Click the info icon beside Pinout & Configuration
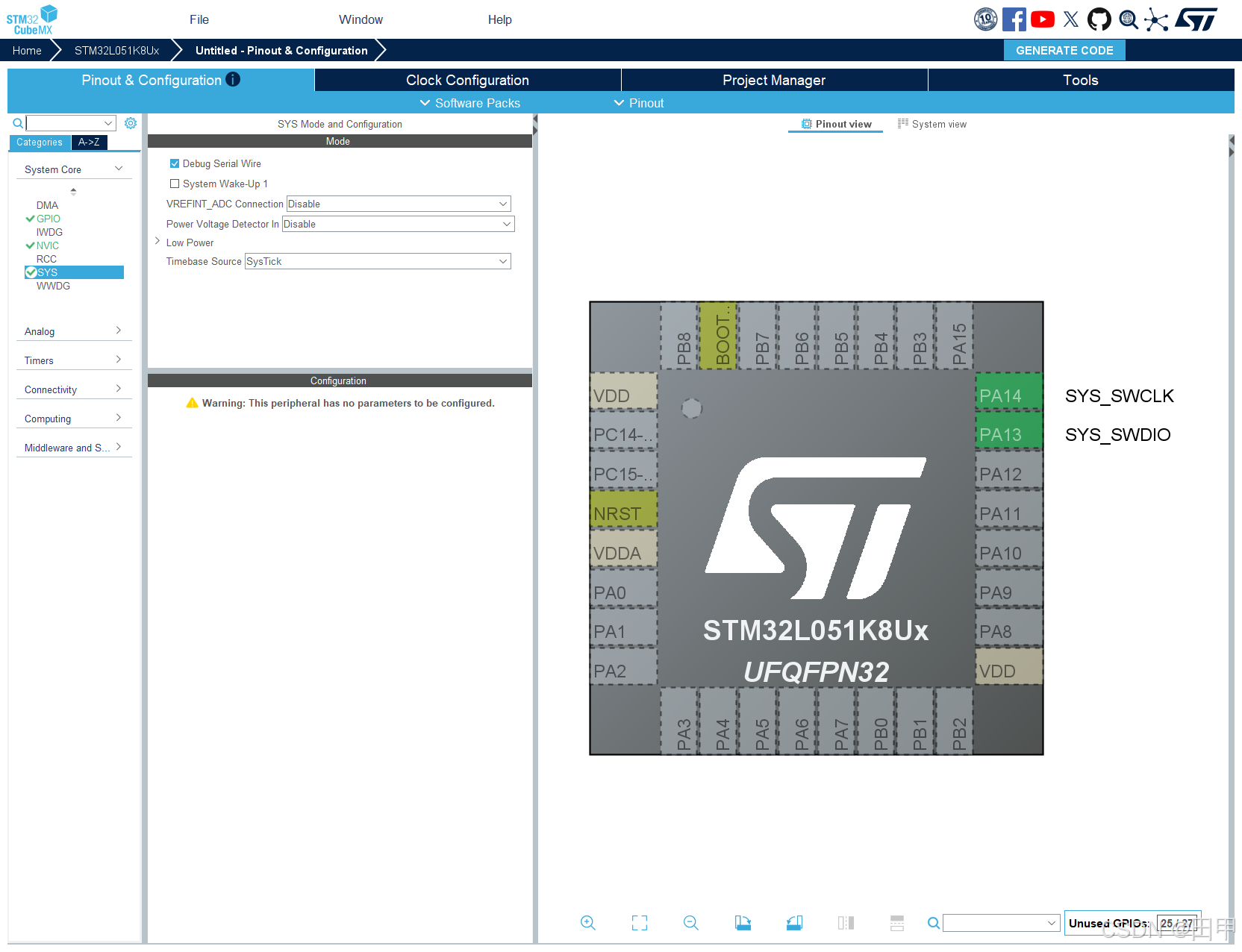Image resolution: width=1242 pixels, height=952 pixels. [233, 79]
